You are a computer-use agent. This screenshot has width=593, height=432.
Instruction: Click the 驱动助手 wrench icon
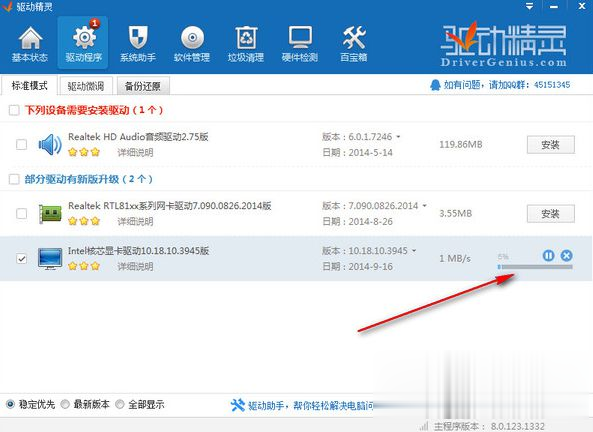[x=238, y=405]
